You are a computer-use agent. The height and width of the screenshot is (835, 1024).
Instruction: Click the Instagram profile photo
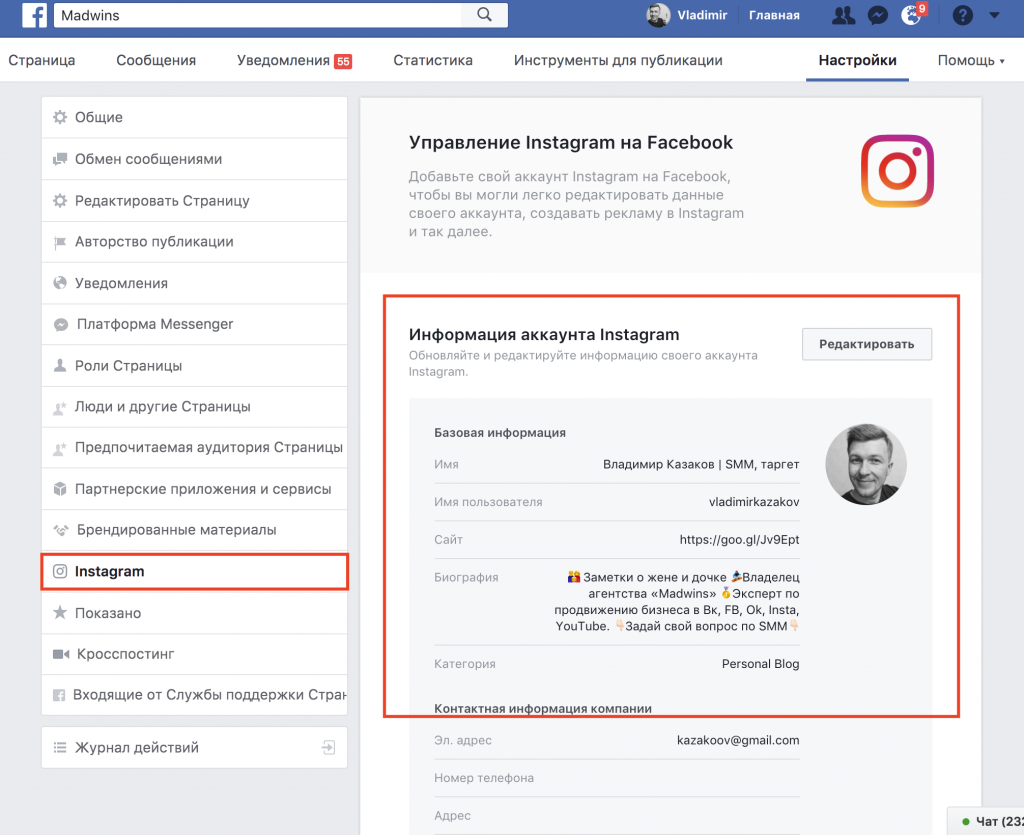(866, 464)
